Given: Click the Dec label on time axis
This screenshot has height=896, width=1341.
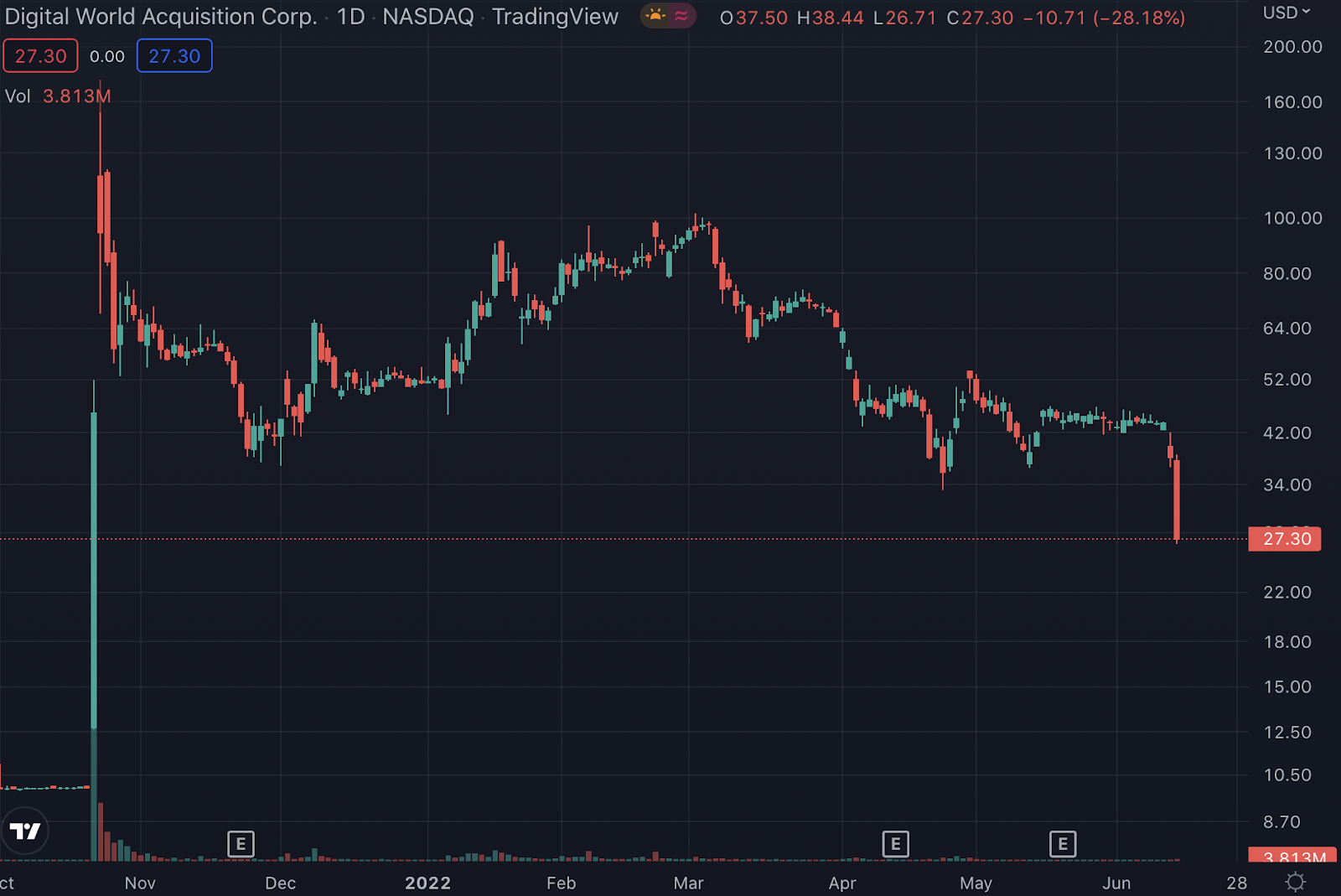Looking at the screenshot, I should [280, 883].
